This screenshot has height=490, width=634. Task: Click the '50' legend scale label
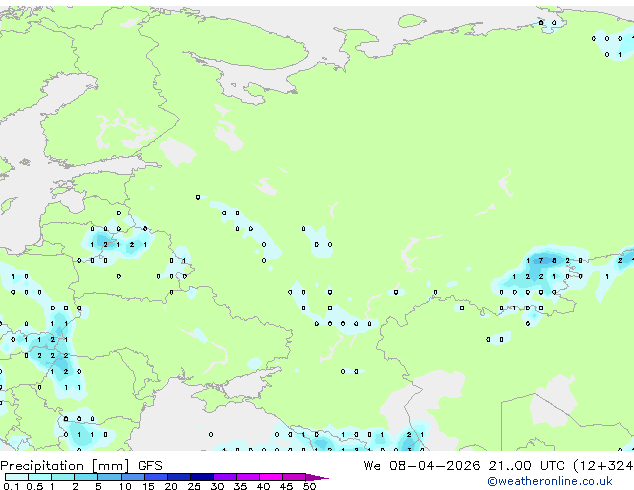click(x=310, y=486)
